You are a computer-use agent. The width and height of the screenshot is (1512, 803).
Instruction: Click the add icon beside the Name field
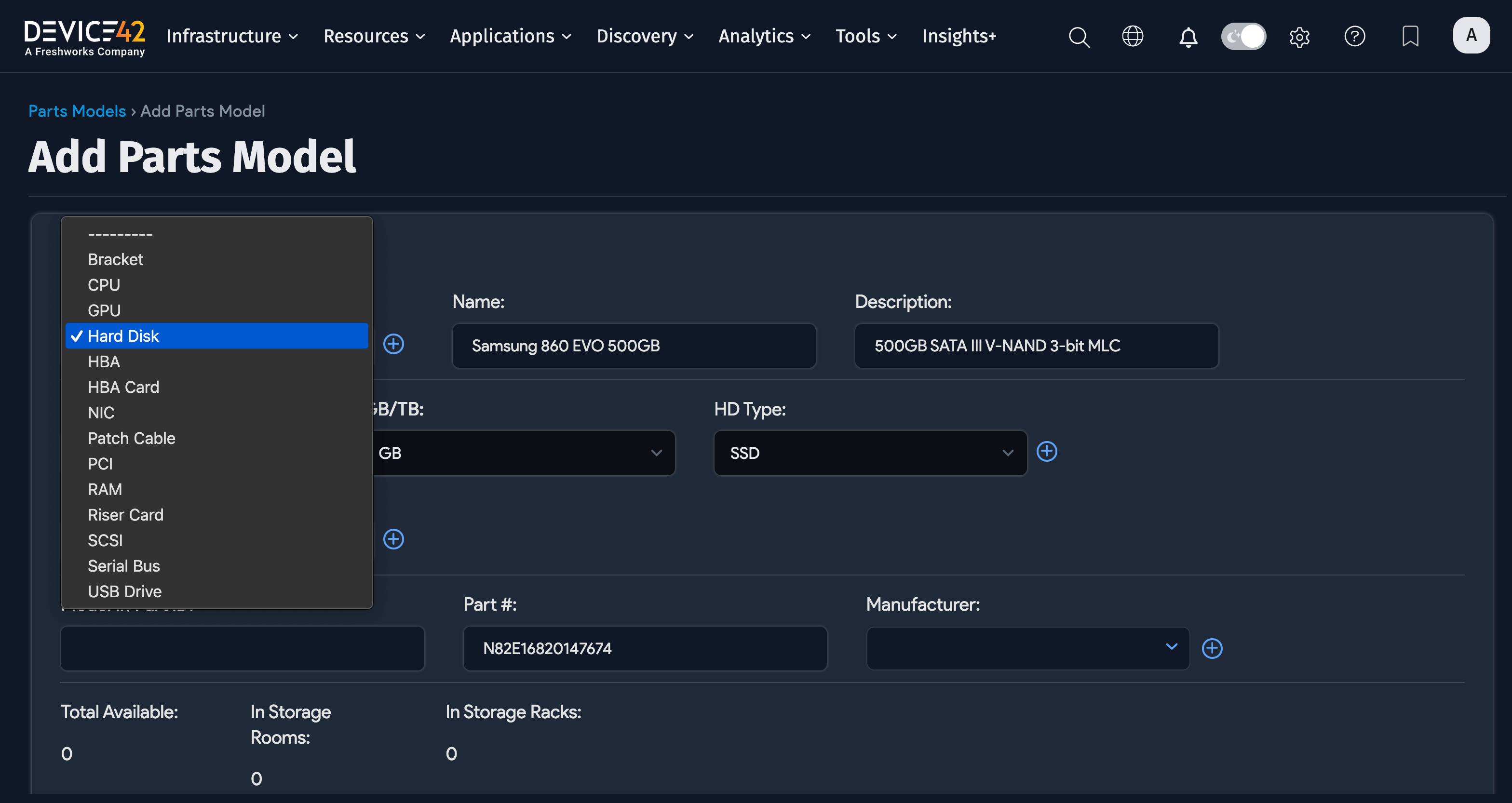(x=394, y=344)
